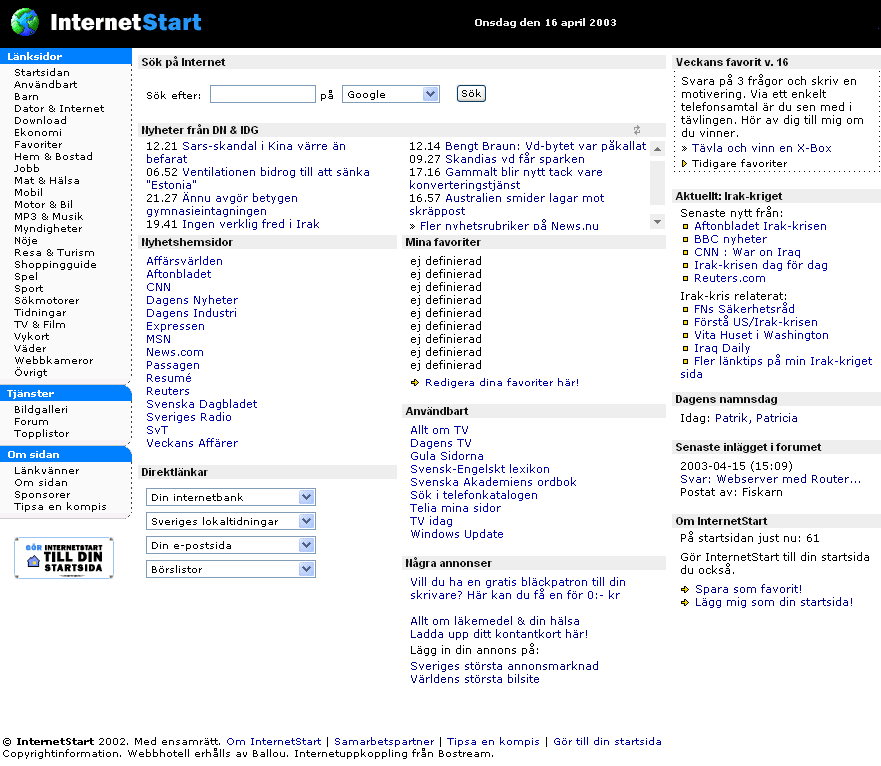The width and height of the screenshot is (881, 766).
Task: Open Bildgalleri under Tjänster
Action: coord(41,410)
